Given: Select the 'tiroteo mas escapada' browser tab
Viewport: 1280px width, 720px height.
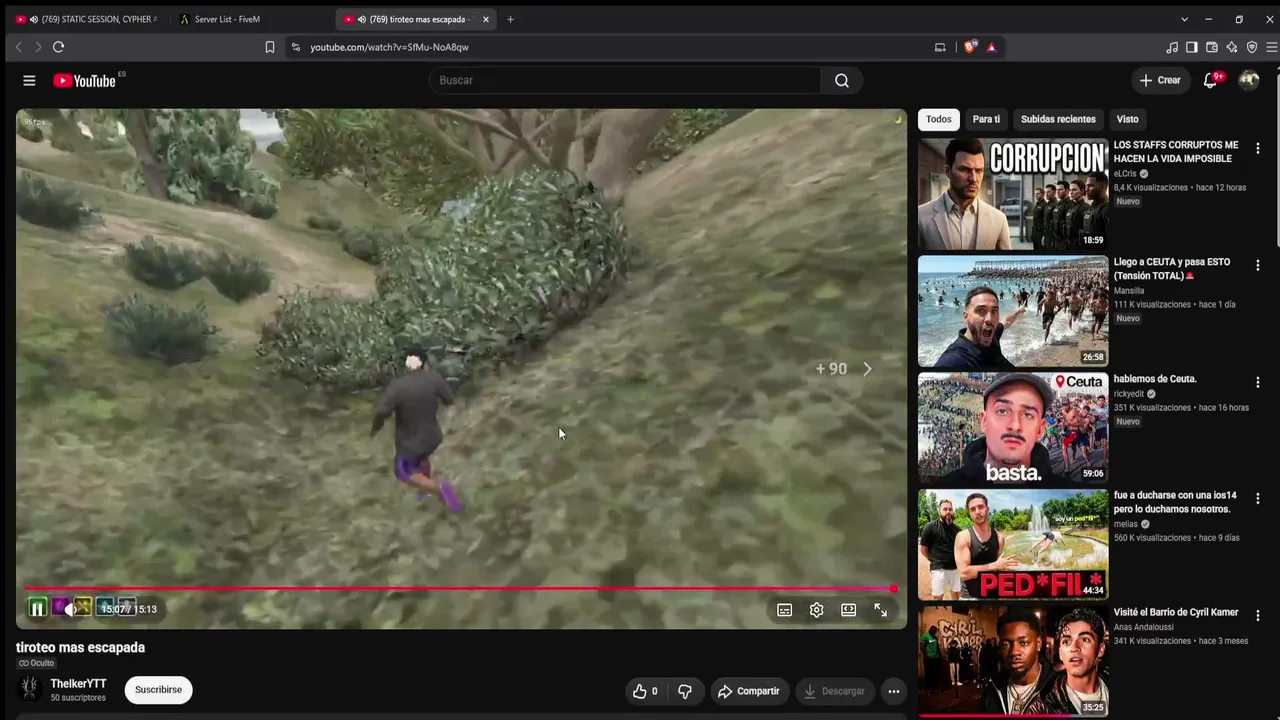Looking at the screenshot, I should (415, 19).
